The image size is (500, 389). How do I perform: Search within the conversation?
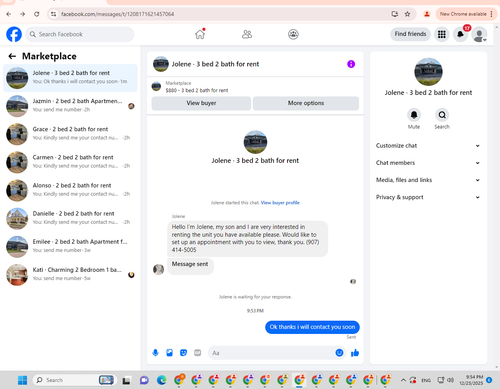[x=442, y=115]
